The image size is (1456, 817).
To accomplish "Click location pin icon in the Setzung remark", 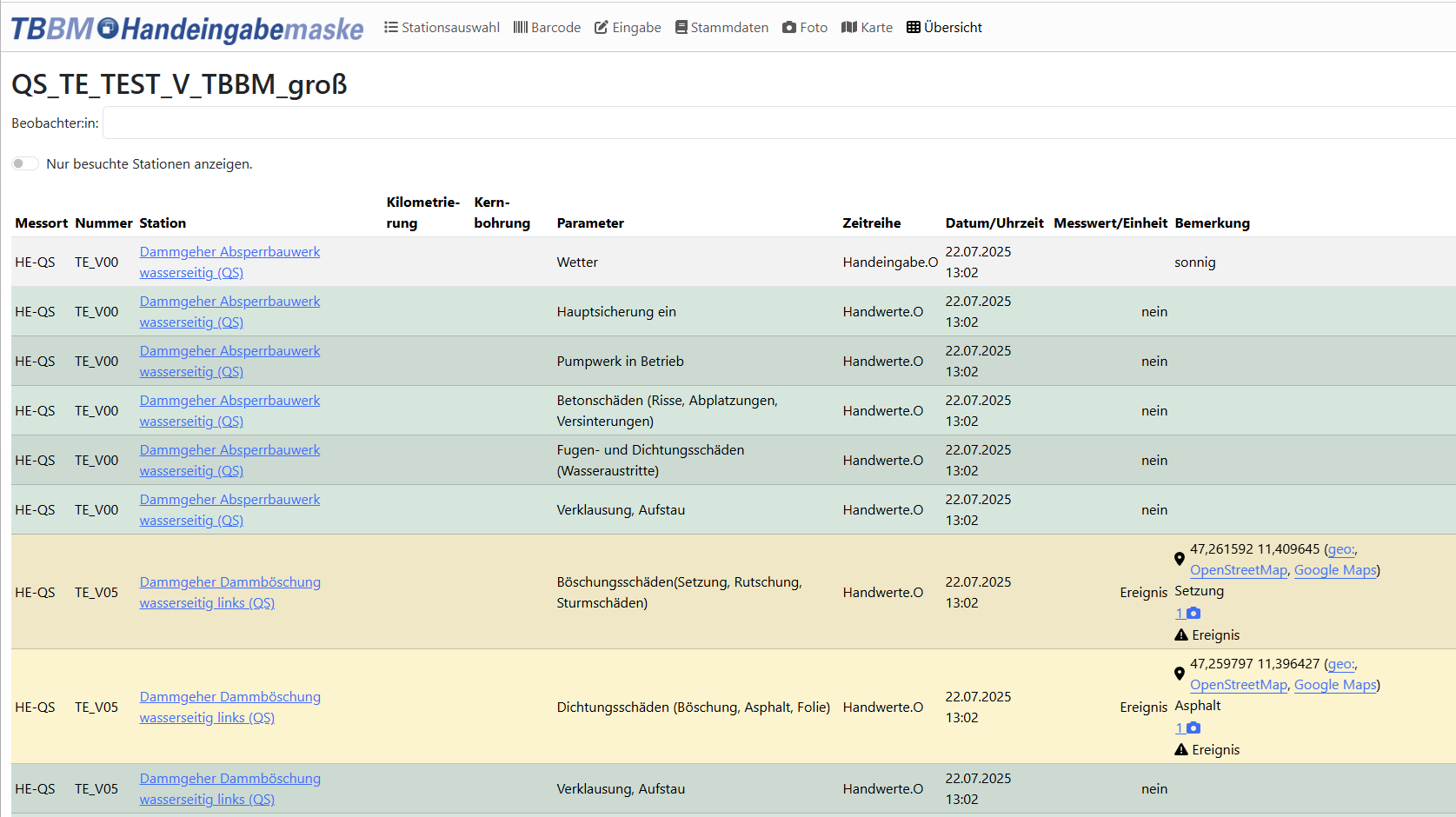I will click(1180, 559).
